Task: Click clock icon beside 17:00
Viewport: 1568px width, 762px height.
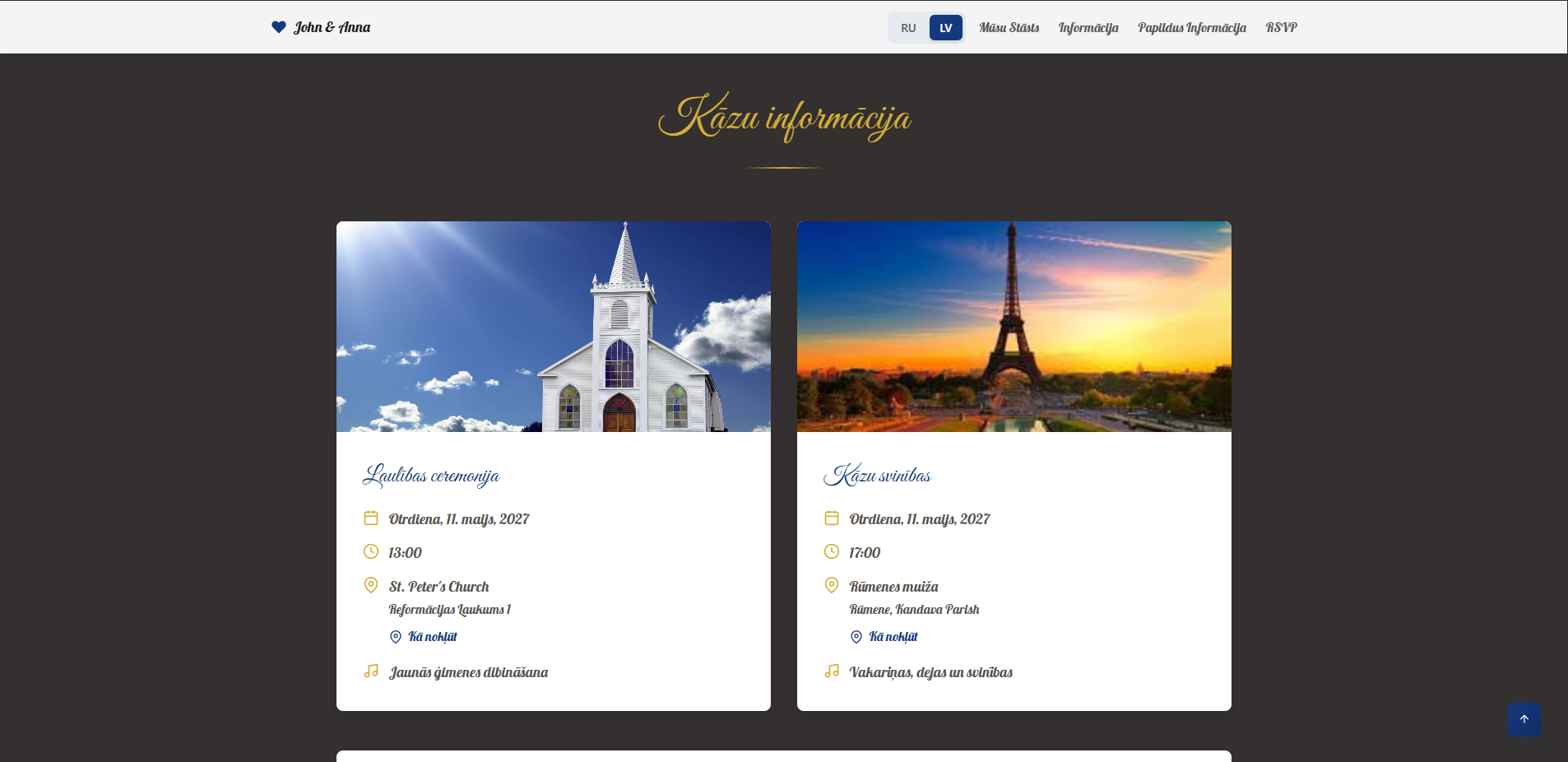Action: [x=832, y=552]
